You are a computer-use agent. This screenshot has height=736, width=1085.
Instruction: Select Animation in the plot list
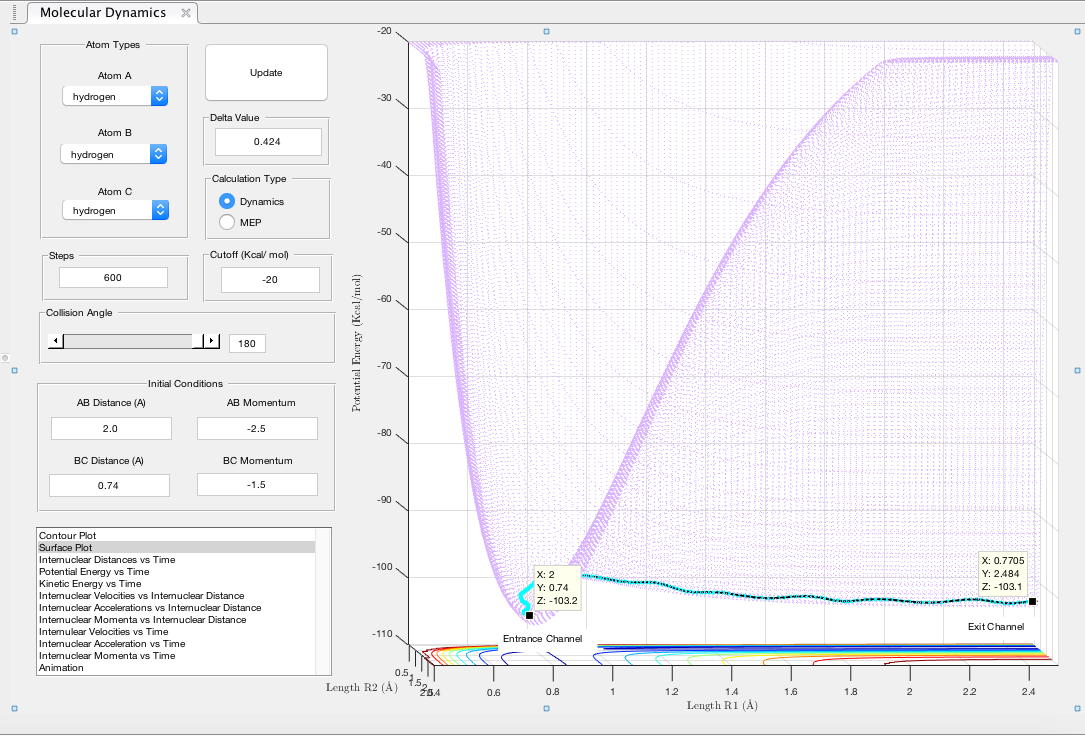click(176, 668)
